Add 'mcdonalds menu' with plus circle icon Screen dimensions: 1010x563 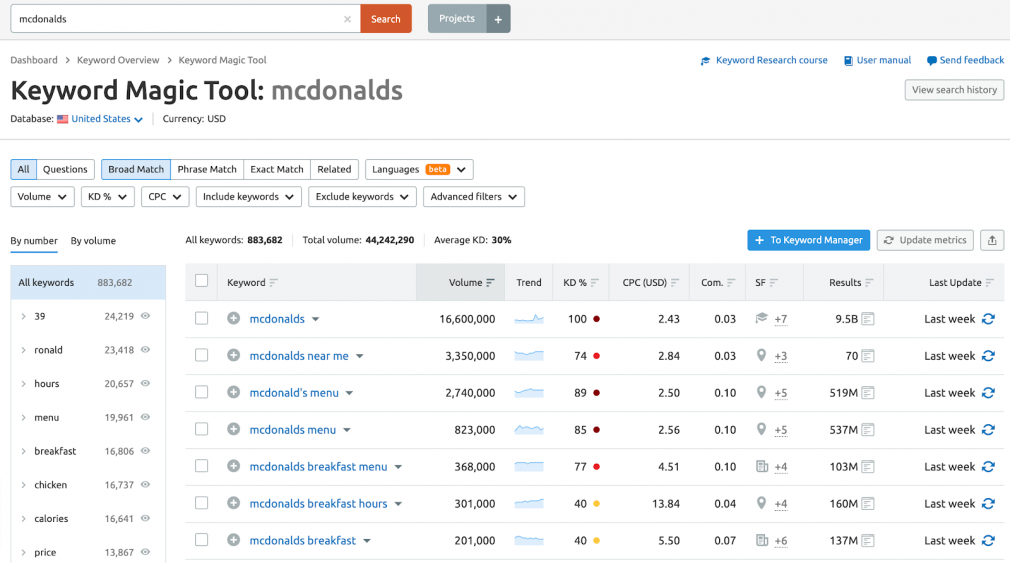click(x=233, y=429)
